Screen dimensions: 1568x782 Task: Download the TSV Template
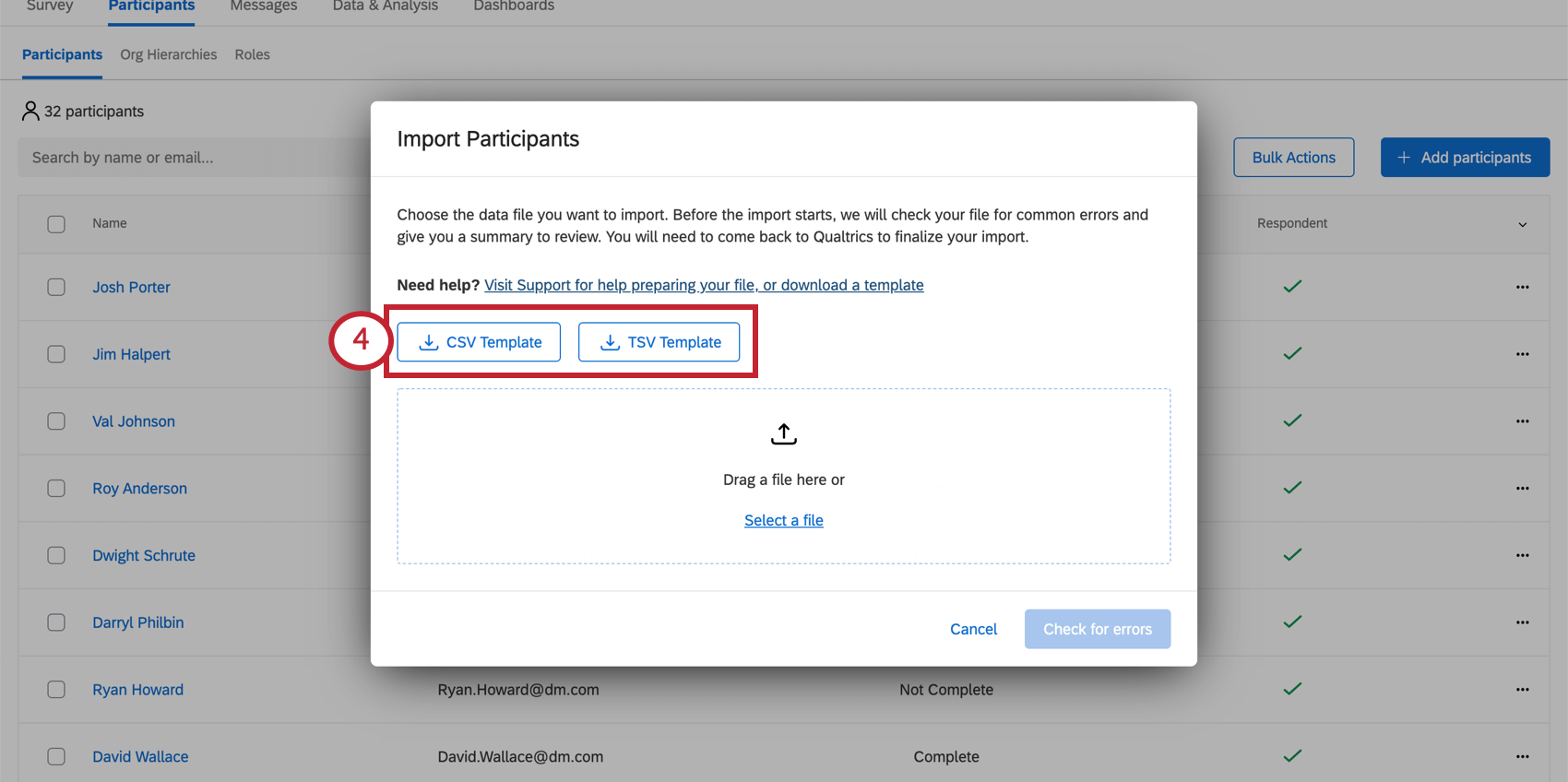[x=659, y=342]
